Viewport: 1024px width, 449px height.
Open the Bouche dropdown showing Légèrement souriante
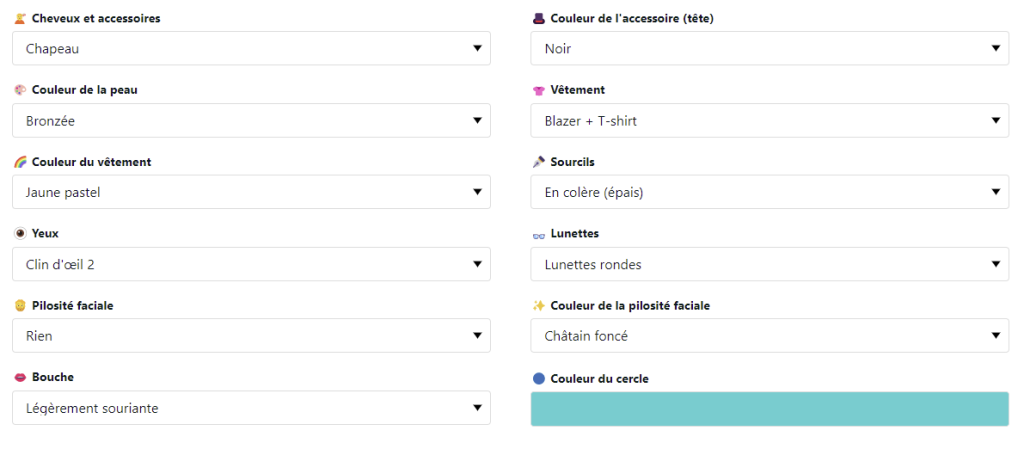[251, 408]
